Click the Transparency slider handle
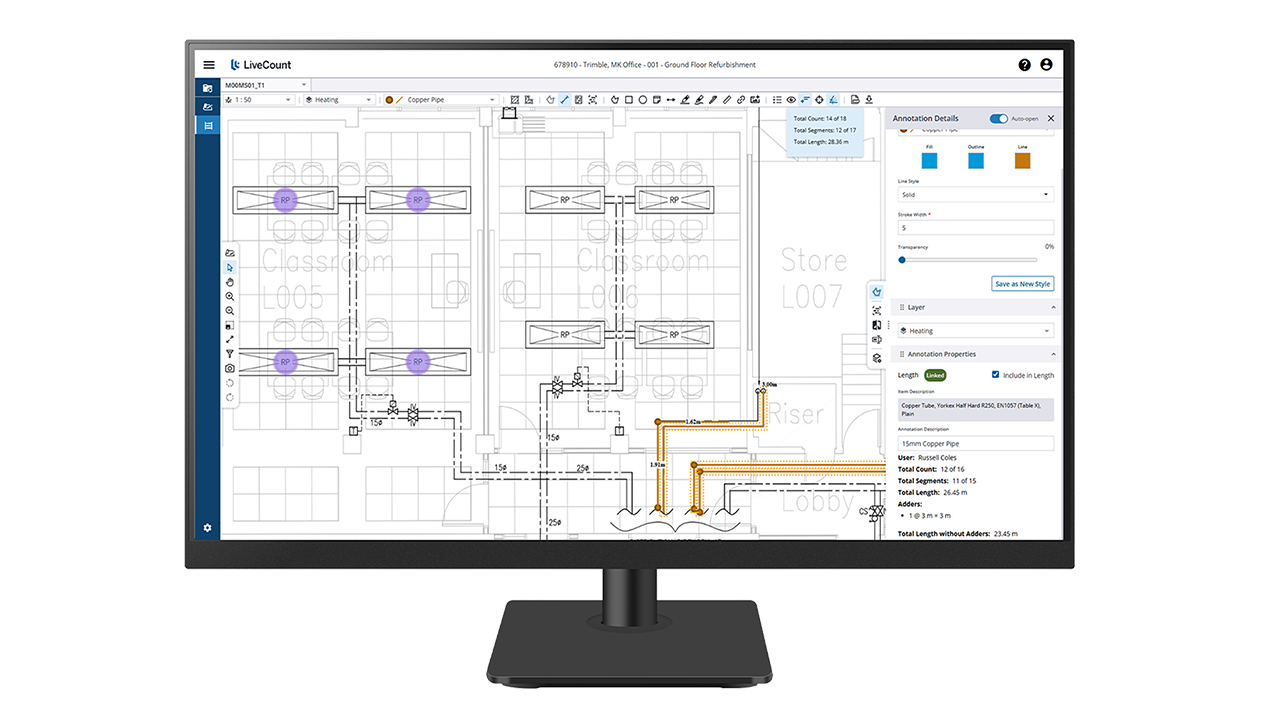This screenshot has width=1262, height=708. click(902, 260)
